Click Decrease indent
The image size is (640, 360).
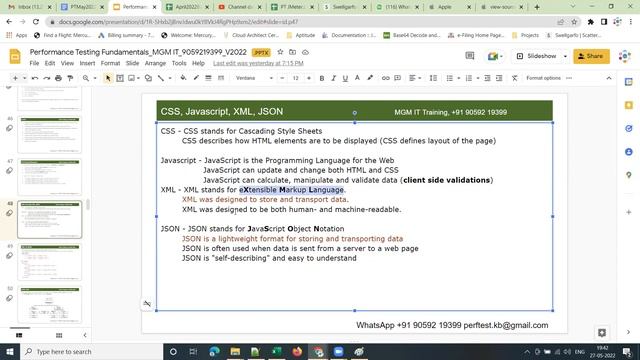pos(487,78)
